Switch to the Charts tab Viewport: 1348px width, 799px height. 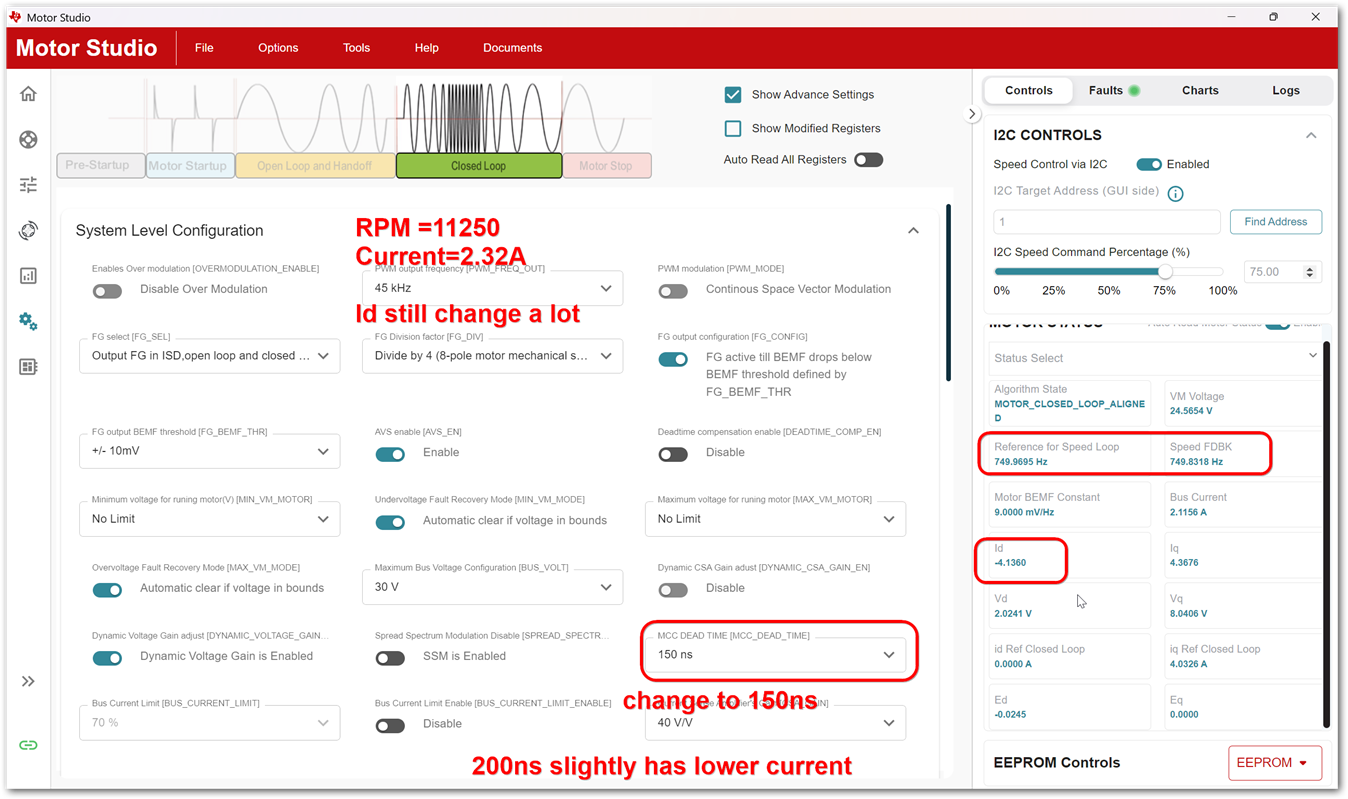pyautogui.click(x=1200, y=90)
